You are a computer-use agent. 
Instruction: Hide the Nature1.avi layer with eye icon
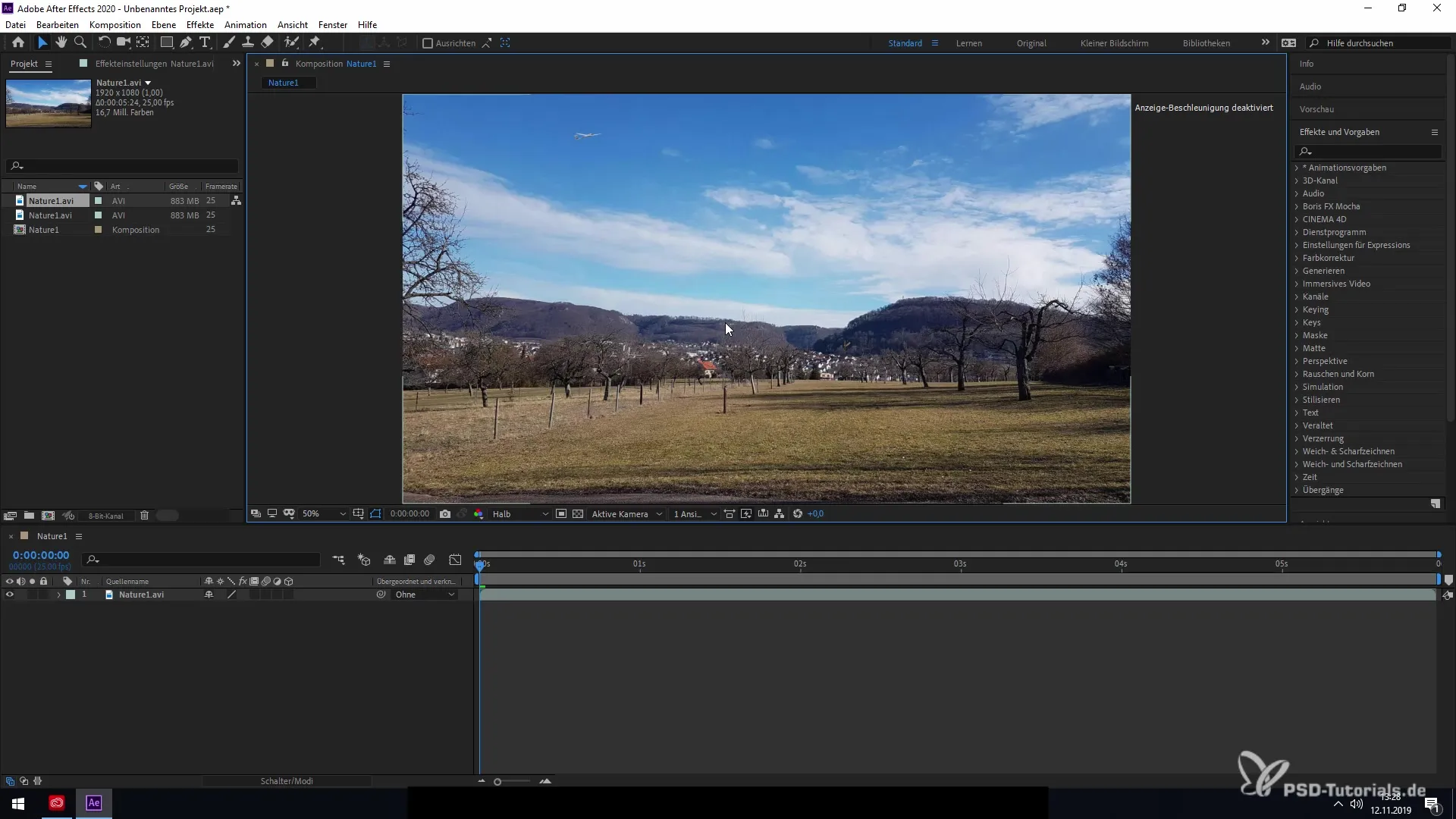coord(10,595)
